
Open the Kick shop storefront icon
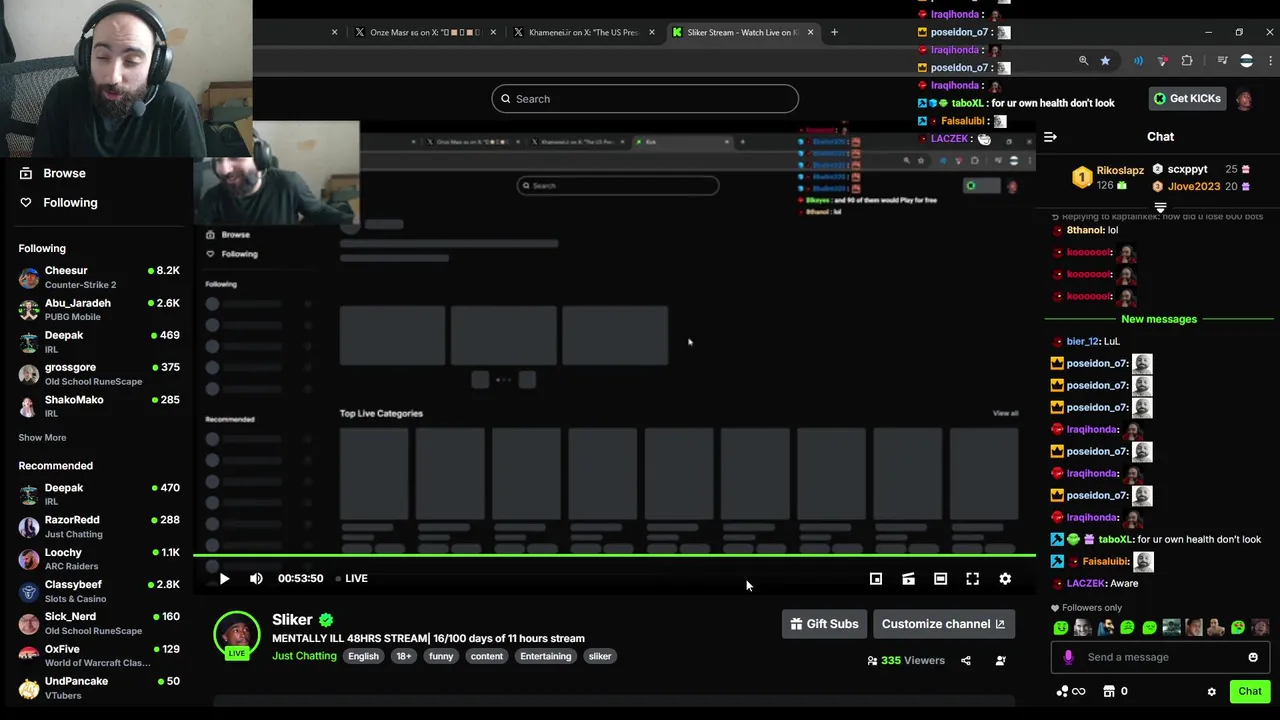[x=1108, y=691]
